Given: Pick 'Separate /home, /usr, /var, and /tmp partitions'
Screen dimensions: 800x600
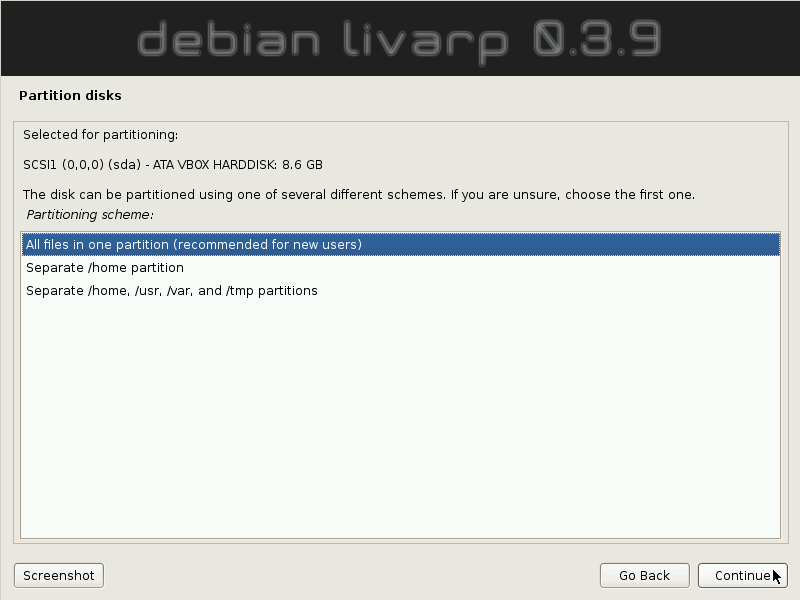Looking at the screenshot, I should 401,290.
